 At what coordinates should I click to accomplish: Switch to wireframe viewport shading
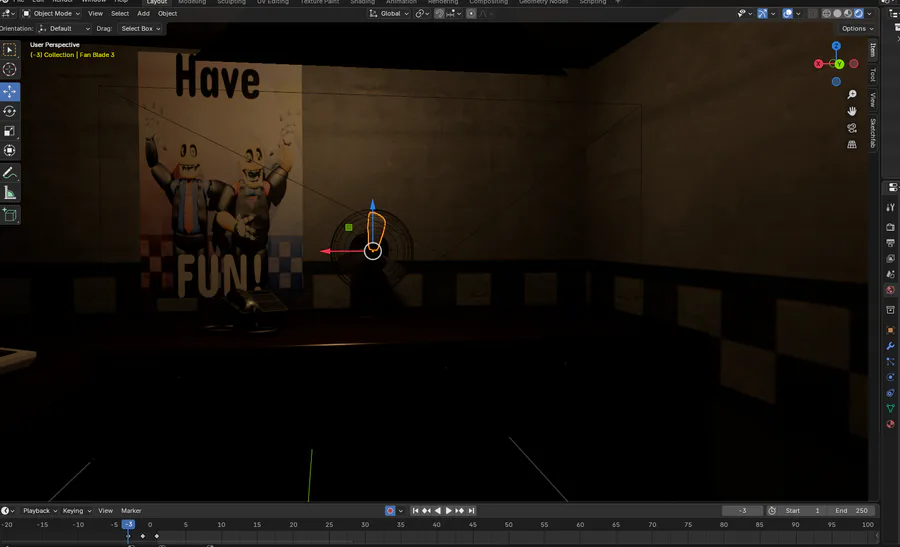pyautogui.click(x=827, y=13)
